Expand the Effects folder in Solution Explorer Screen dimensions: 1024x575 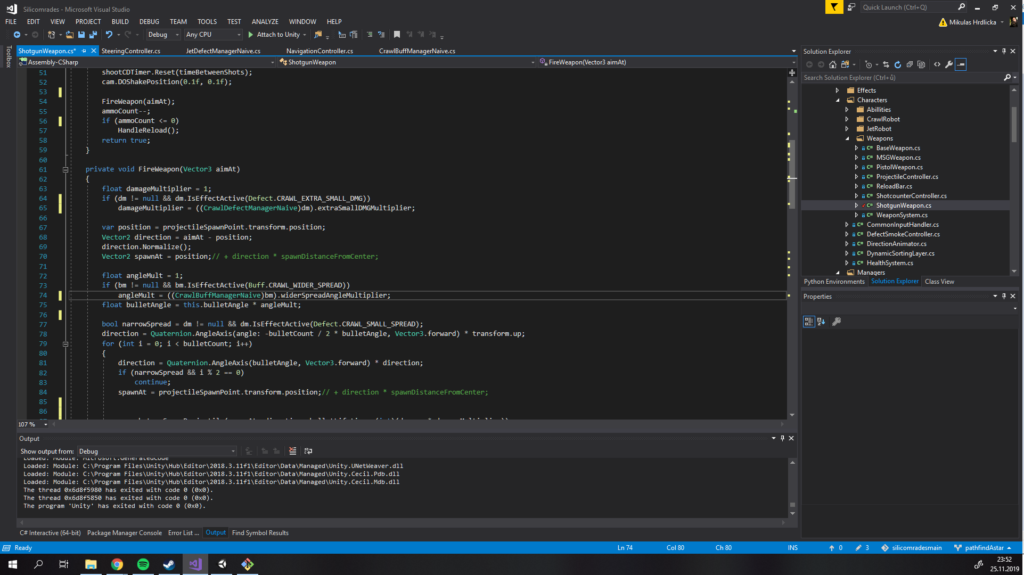(x=837, y=90)
